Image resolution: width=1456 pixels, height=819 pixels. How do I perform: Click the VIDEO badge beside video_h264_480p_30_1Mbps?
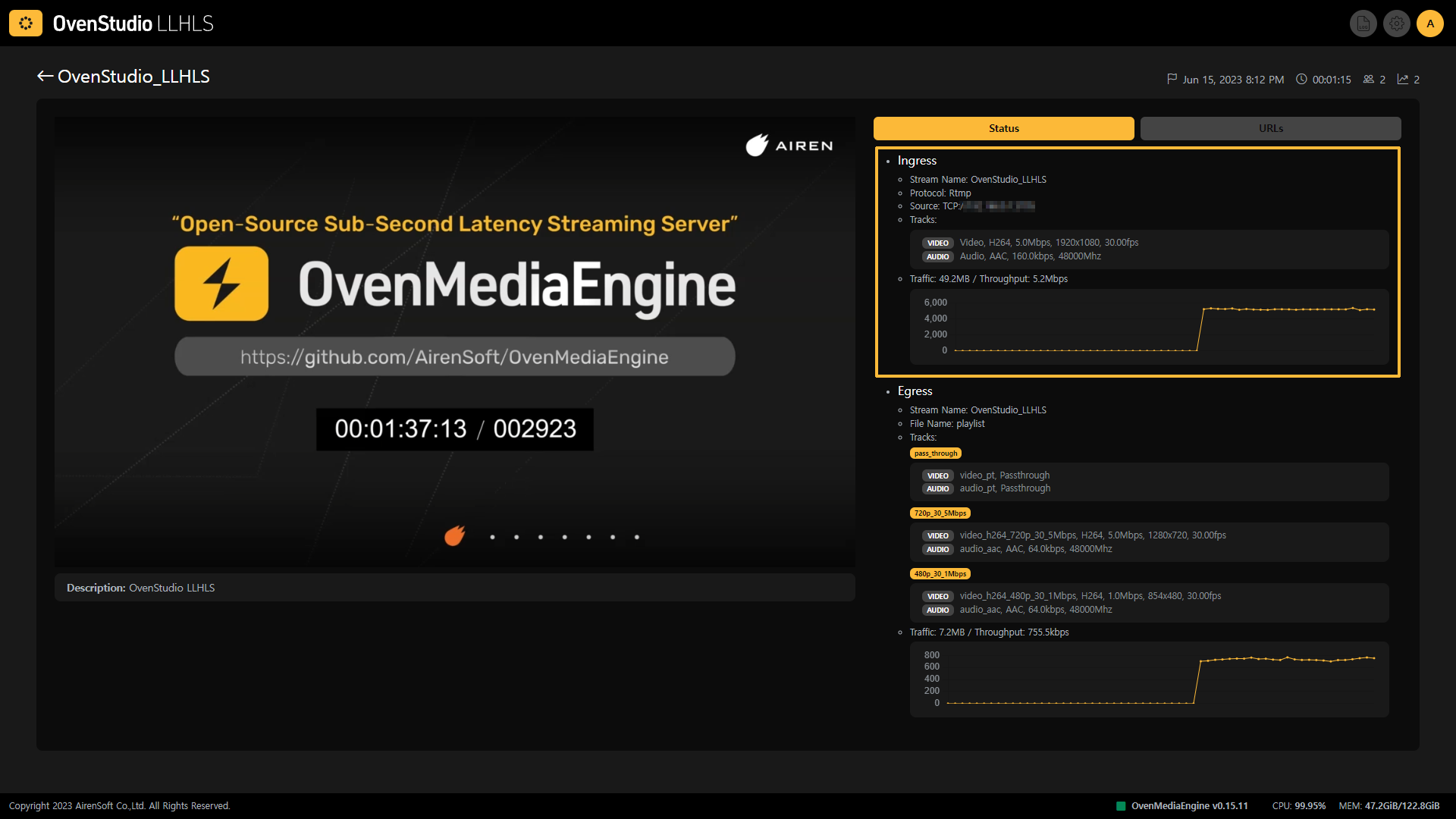(937, 596)
